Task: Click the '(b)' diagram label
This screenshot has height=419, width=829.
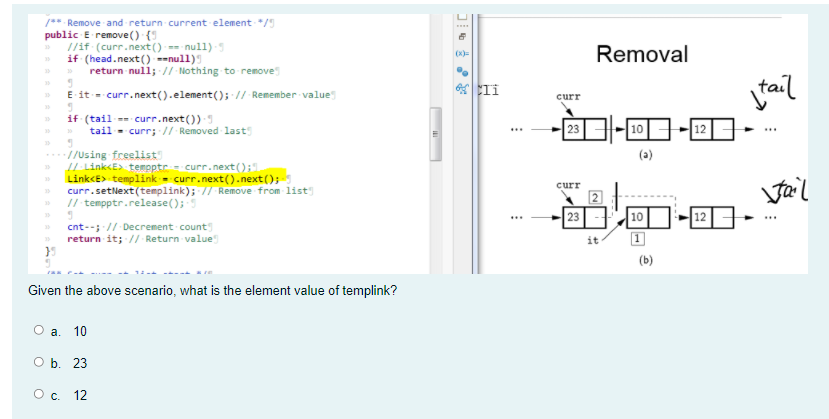Action: coord(646,260)
